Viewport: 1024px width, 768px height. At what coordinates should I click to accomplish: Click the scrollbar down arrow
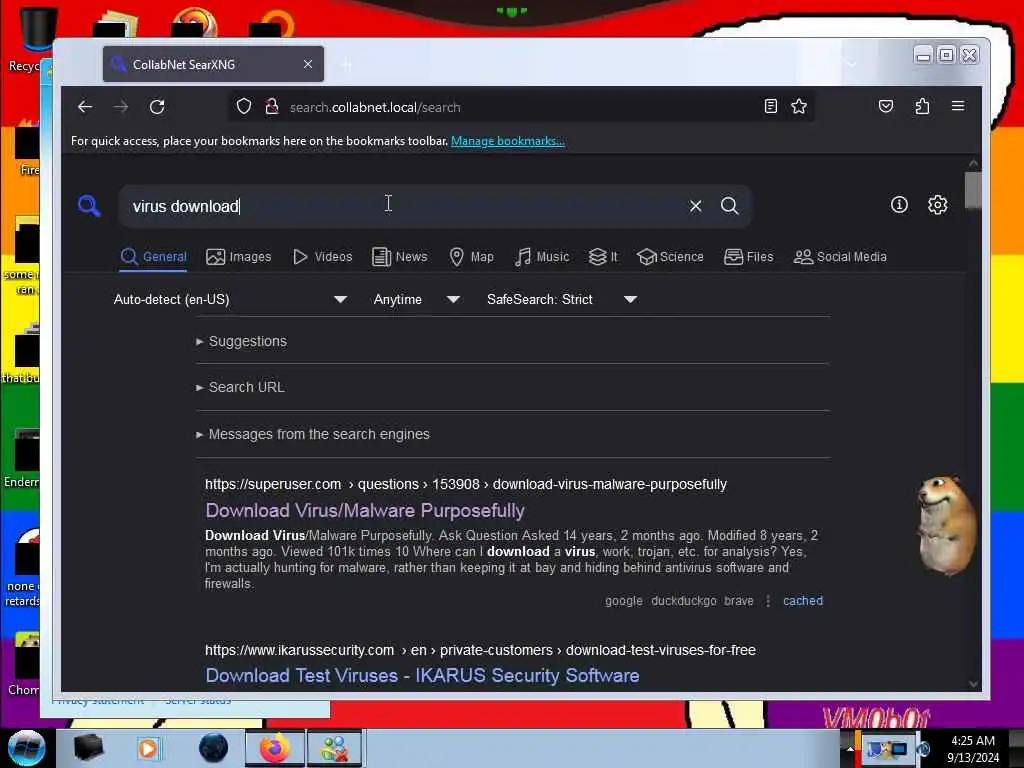973,684
